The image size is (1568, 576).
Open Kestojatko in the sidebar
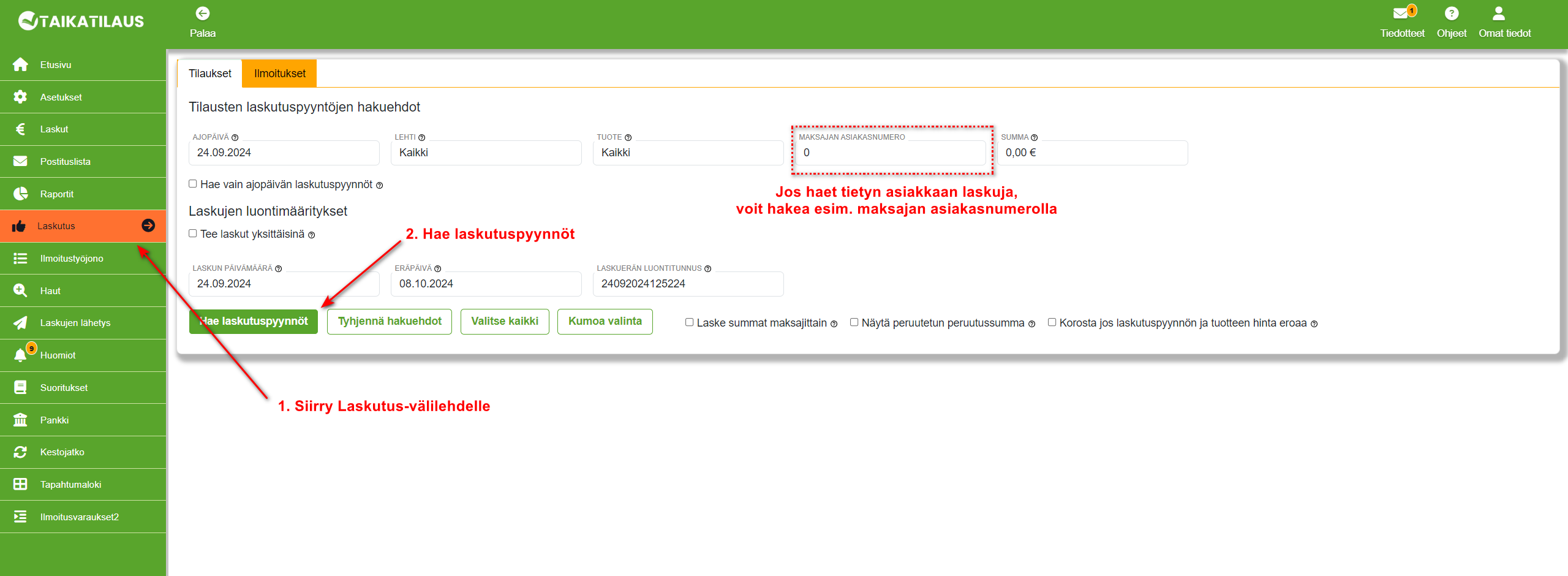coord(83,452)
